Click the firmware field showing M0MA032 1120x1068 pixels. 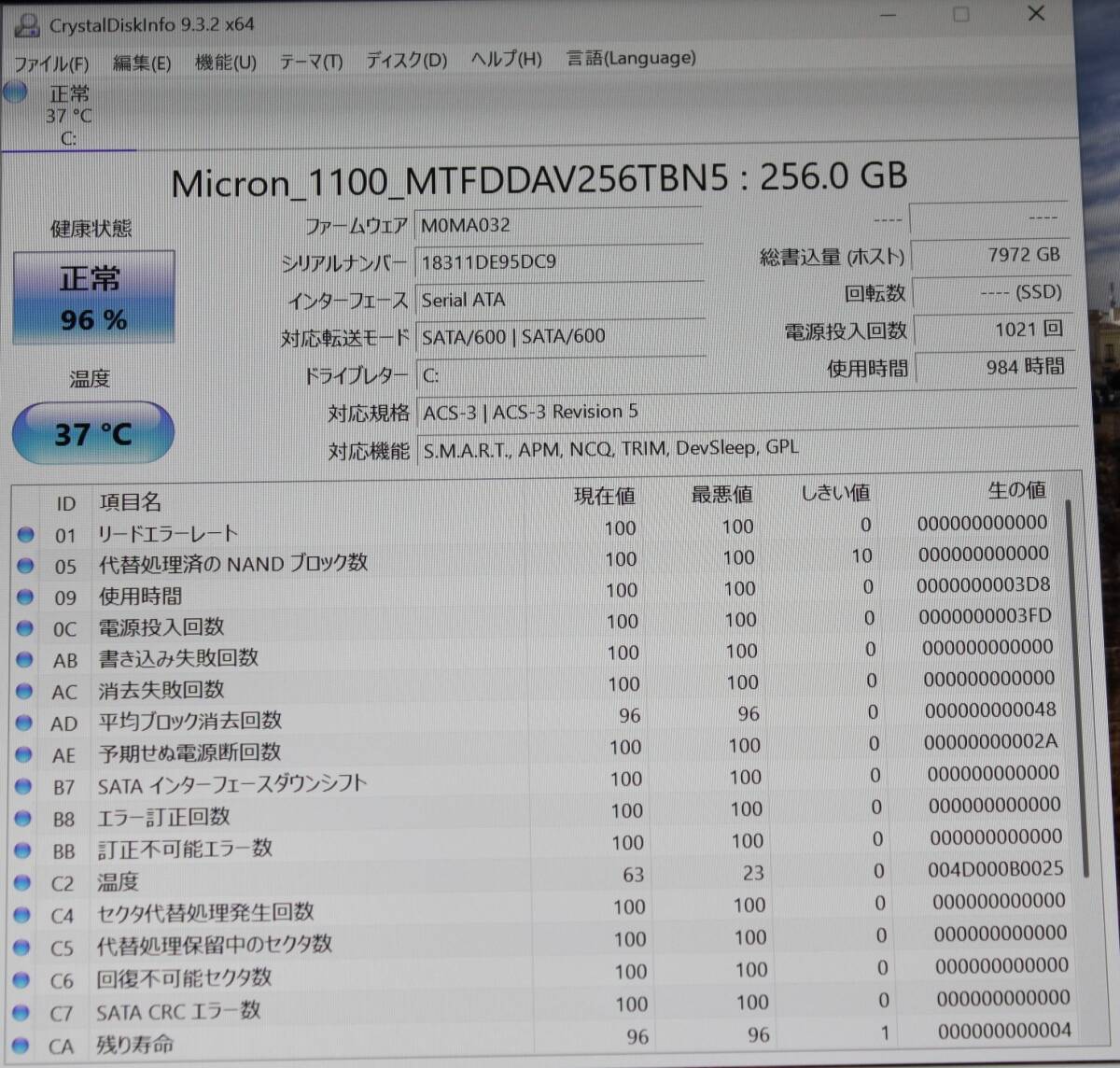coord(558,224)
